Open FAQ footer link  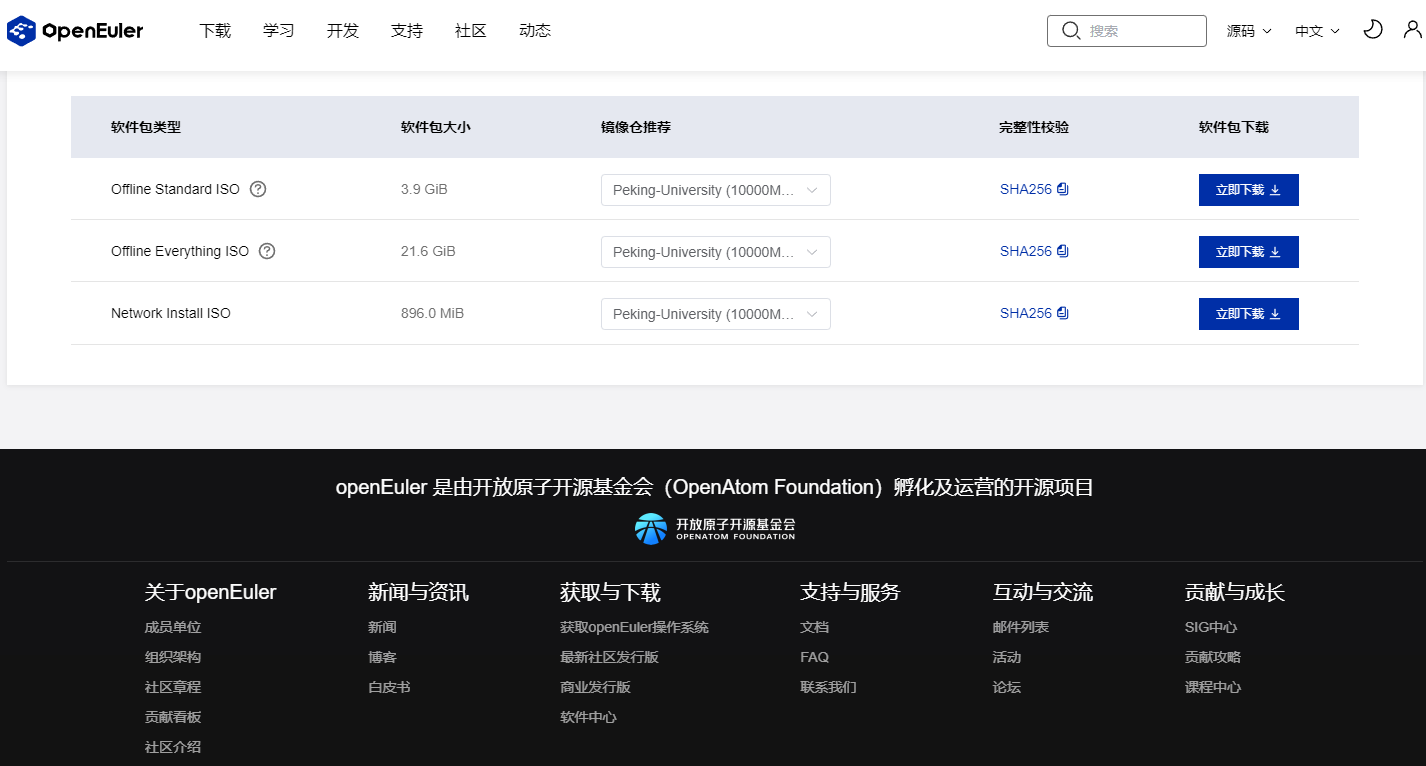[815, 657]
